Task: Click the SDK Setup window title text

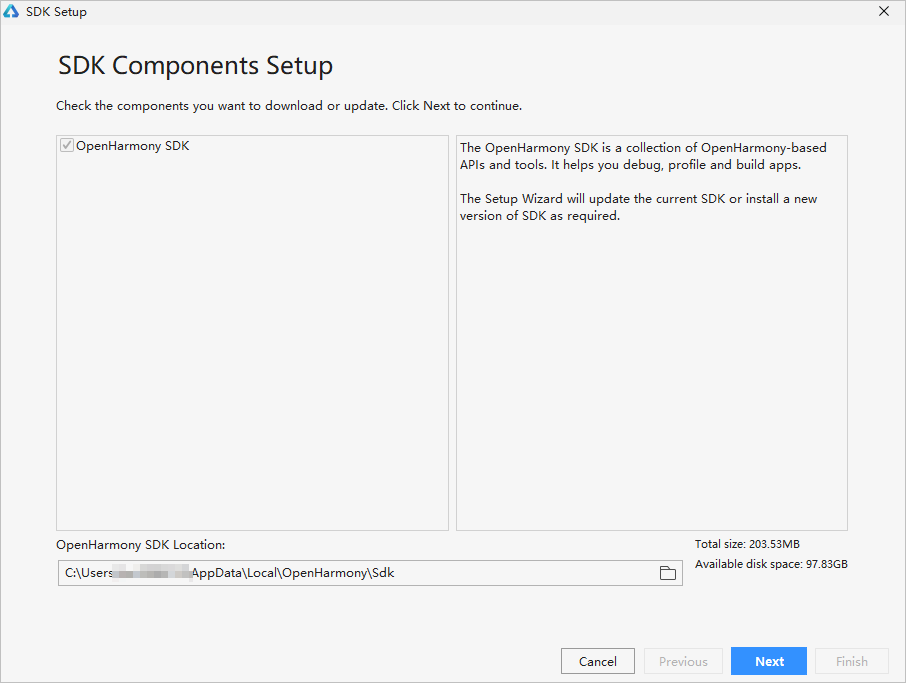Action: pos(56,12)
